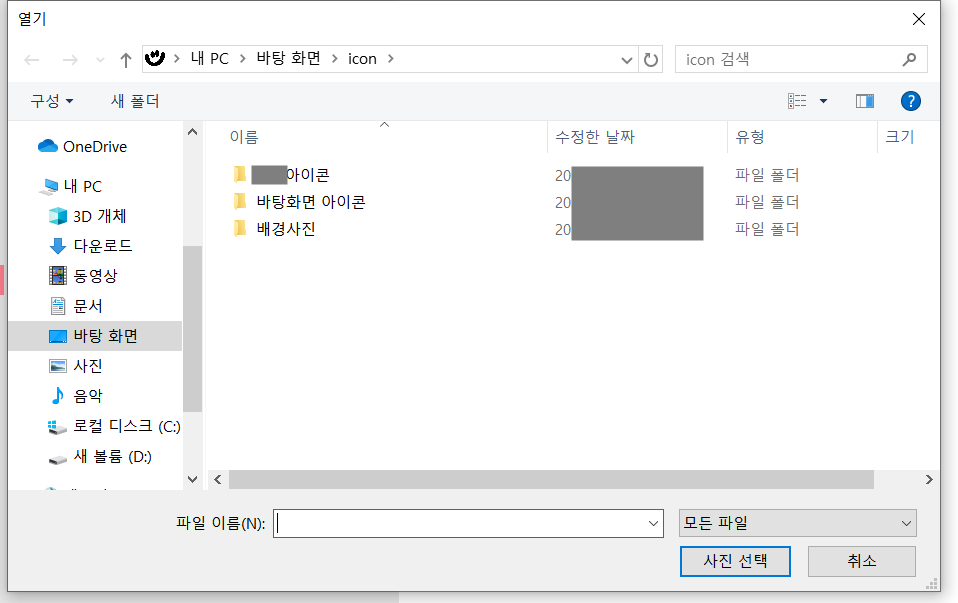
Task: Click the 3D 개체 cube icon
Action: [57, 216]
